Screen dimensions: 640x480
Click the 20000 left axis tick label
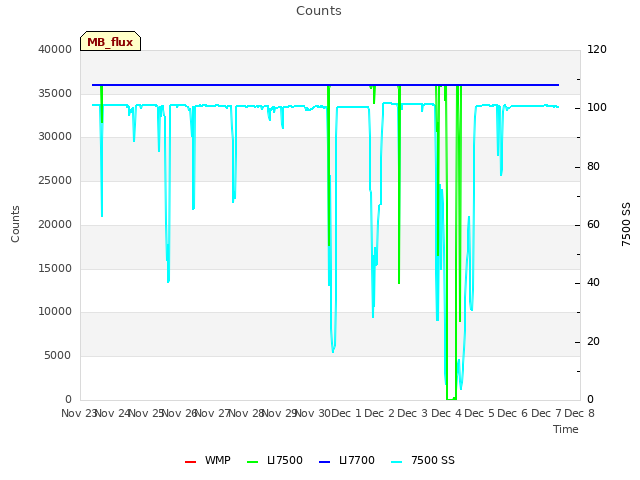tap(55, 224)
